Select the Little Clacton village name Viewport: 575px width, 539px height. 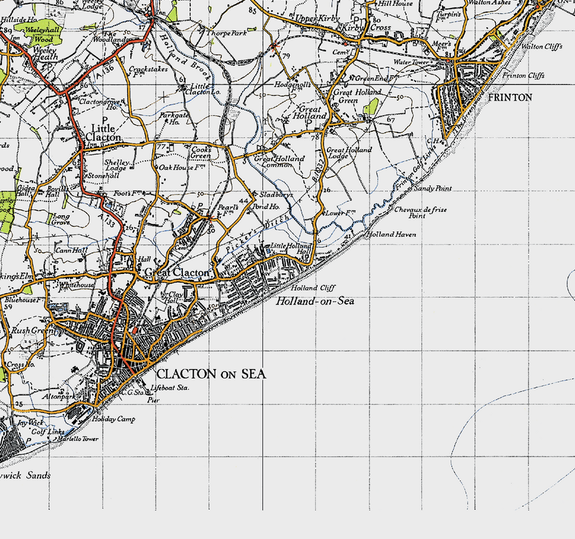tap(103, 133)
